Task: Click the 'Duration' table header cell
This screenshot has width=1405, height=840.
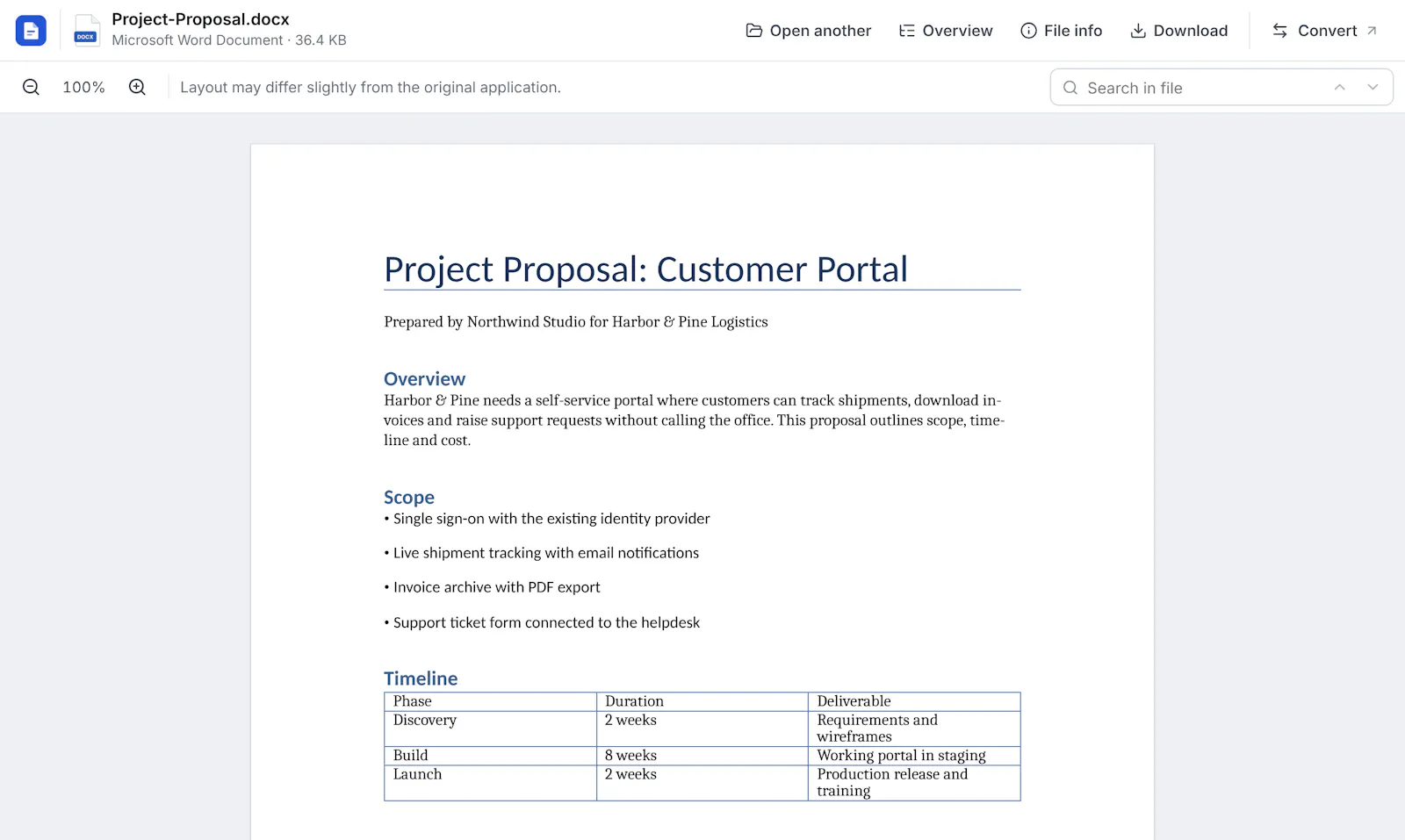Action: 702,701
